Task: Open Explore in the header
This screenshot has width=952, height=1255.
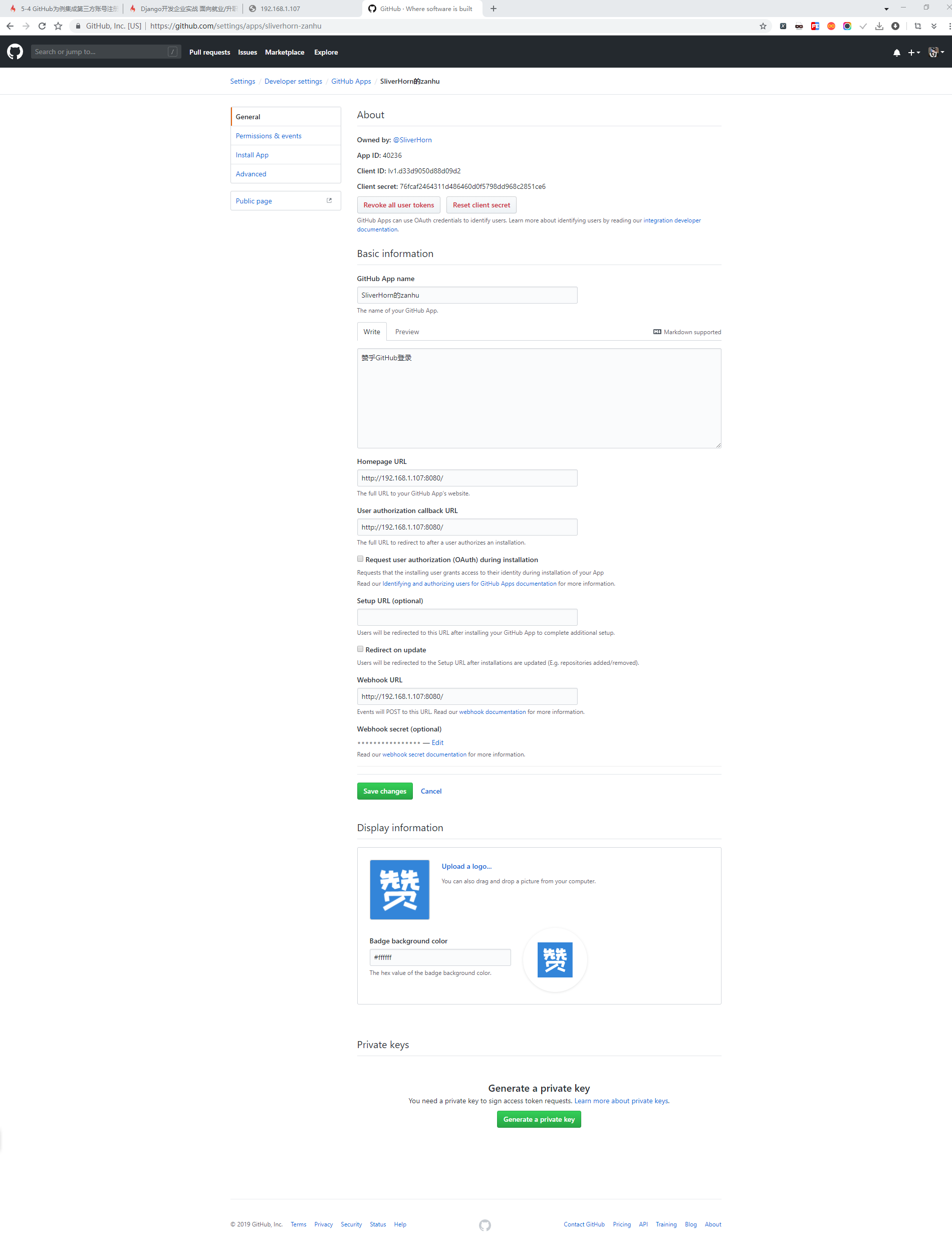Action: [x=326, y=52]
